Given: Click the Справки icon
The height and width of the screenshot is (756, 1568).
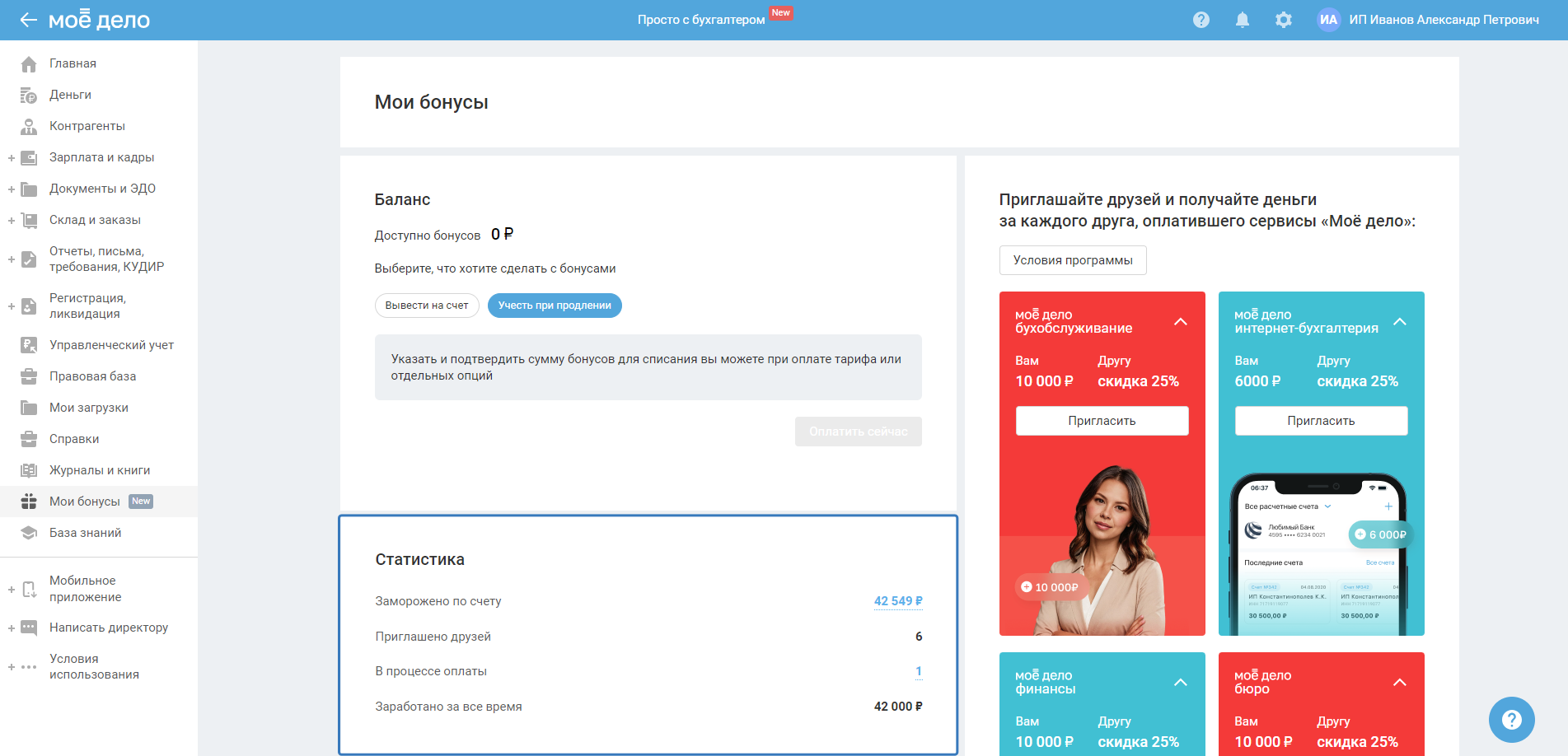Looking at the screenshot, I should pyautogui.click(x=29, y=439).
